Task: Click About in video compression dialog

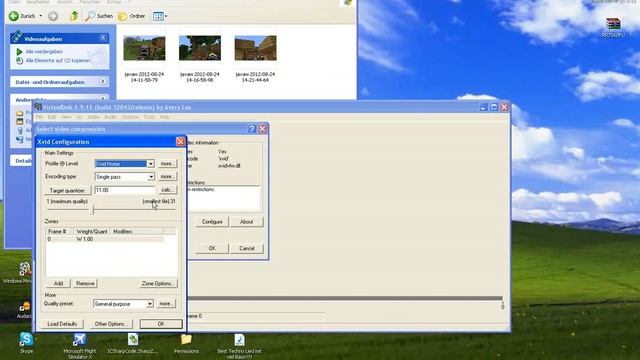Action: (247, 222)
